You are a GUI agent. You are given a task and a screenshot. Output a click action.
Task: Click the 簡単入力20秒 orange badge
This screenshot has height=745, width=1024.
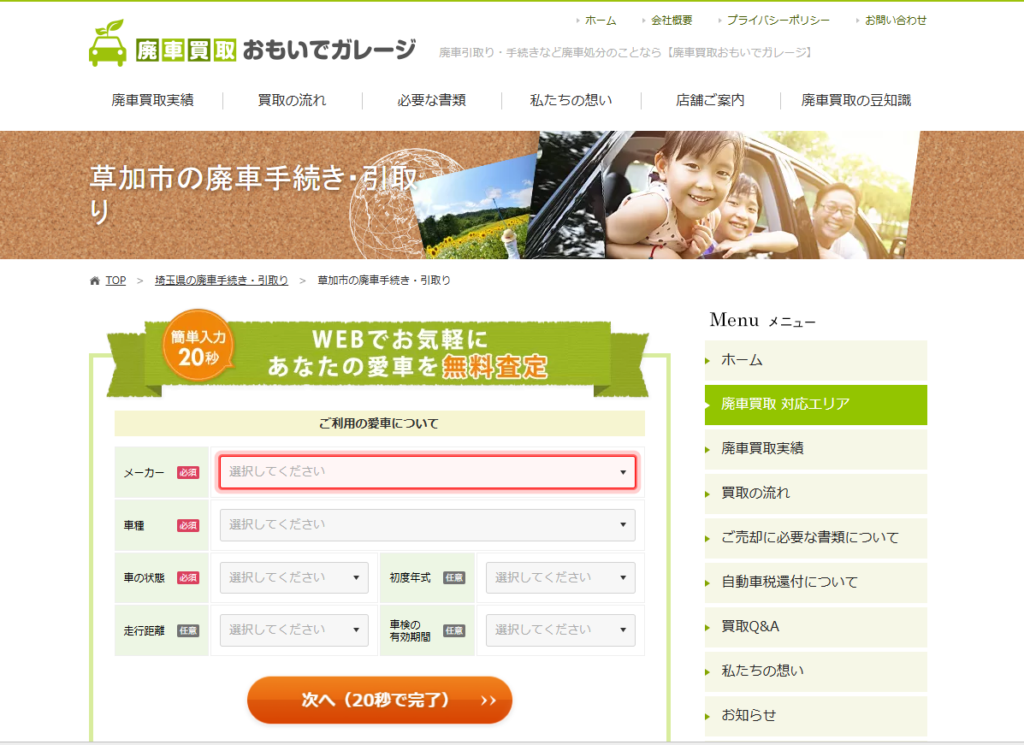pyautogui.click(x=199, y=347)
